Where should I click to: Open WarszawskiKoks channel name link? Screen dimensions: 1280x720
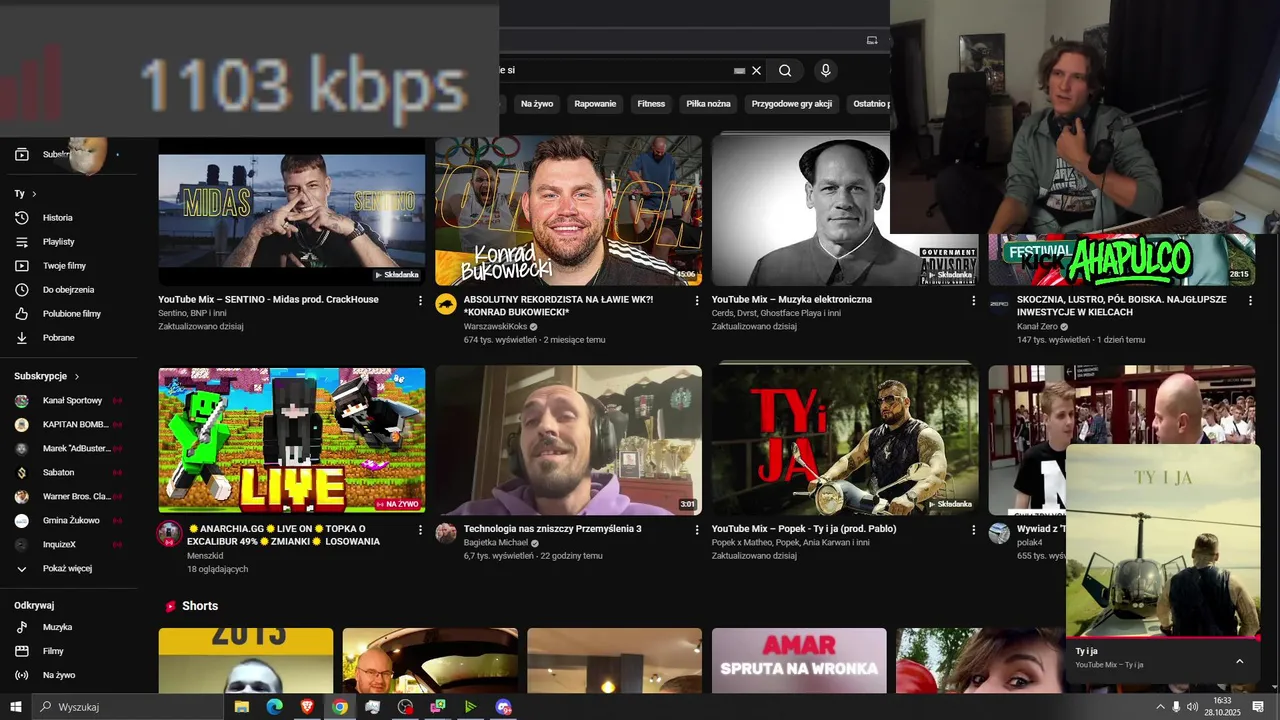click(x=495, y=327)
